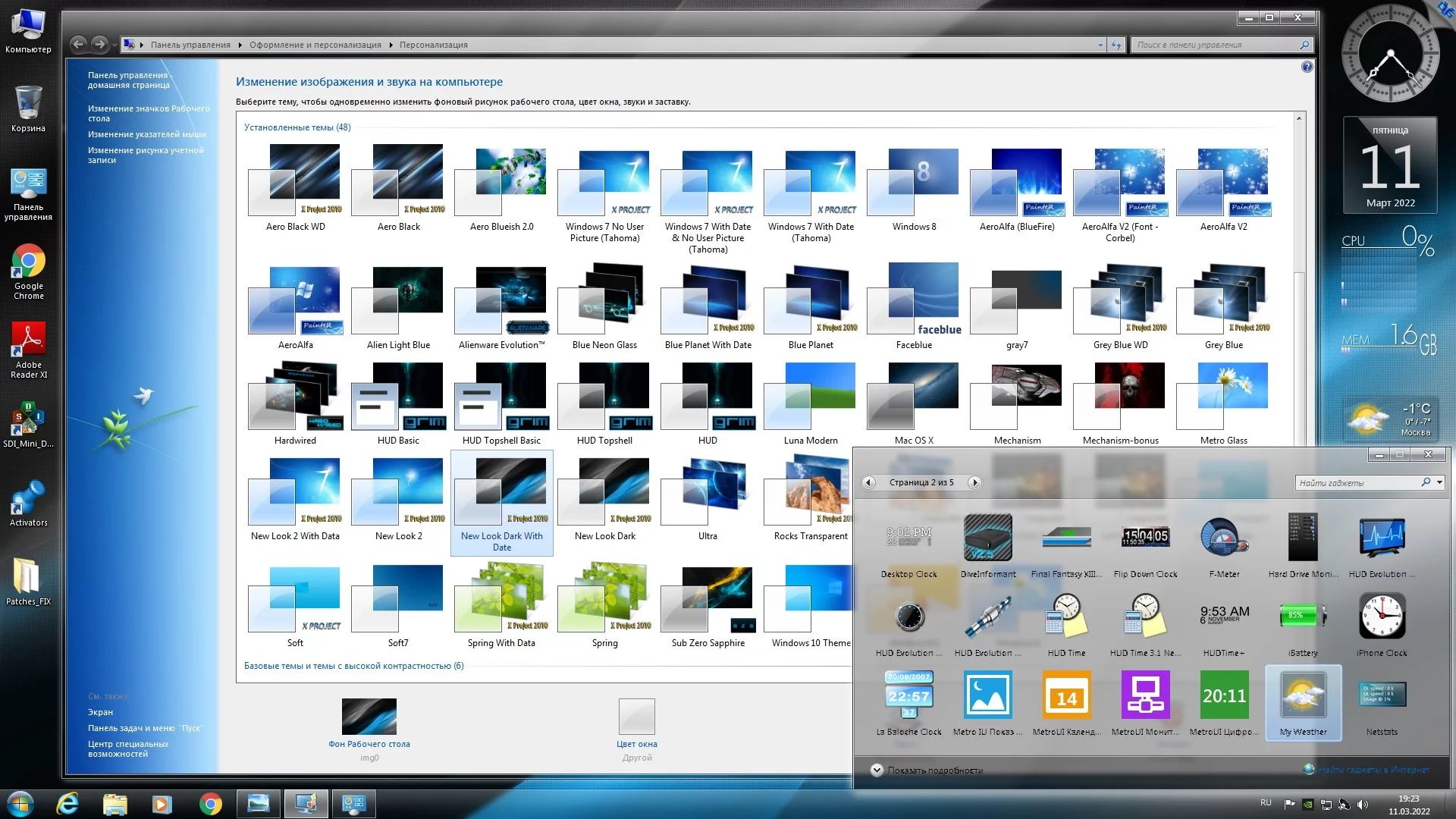Open address bar history dropdown
Screen dimensions: 1456x819
(x=1100, y=45)
